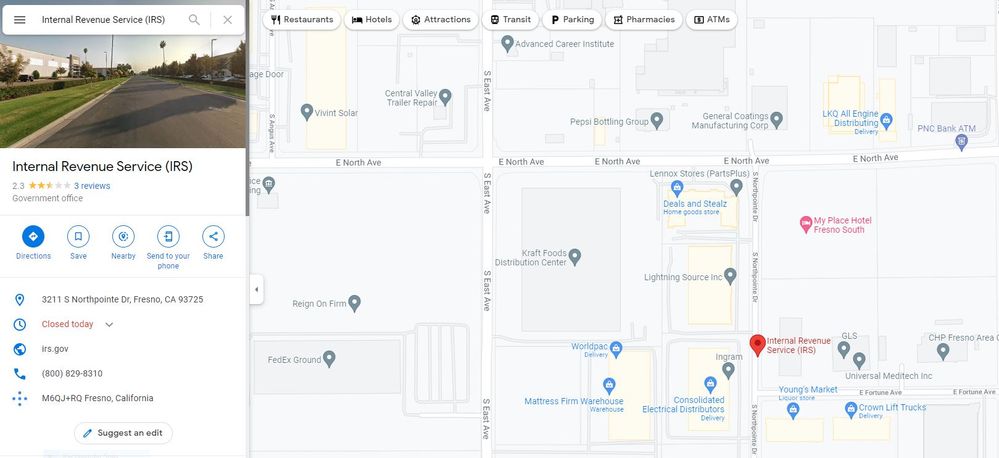
Task: Click the Advanced Career Institute map marker
Action: [507, 43]
